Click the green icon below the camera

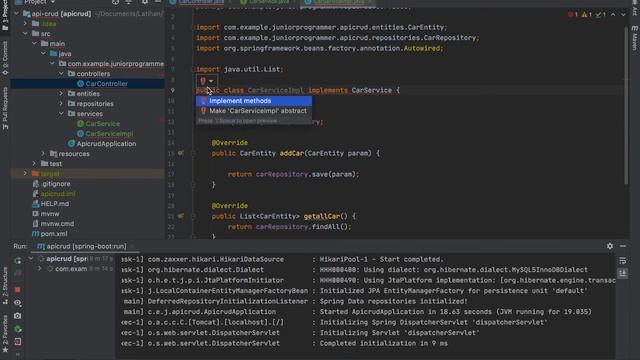pos(18,329)
